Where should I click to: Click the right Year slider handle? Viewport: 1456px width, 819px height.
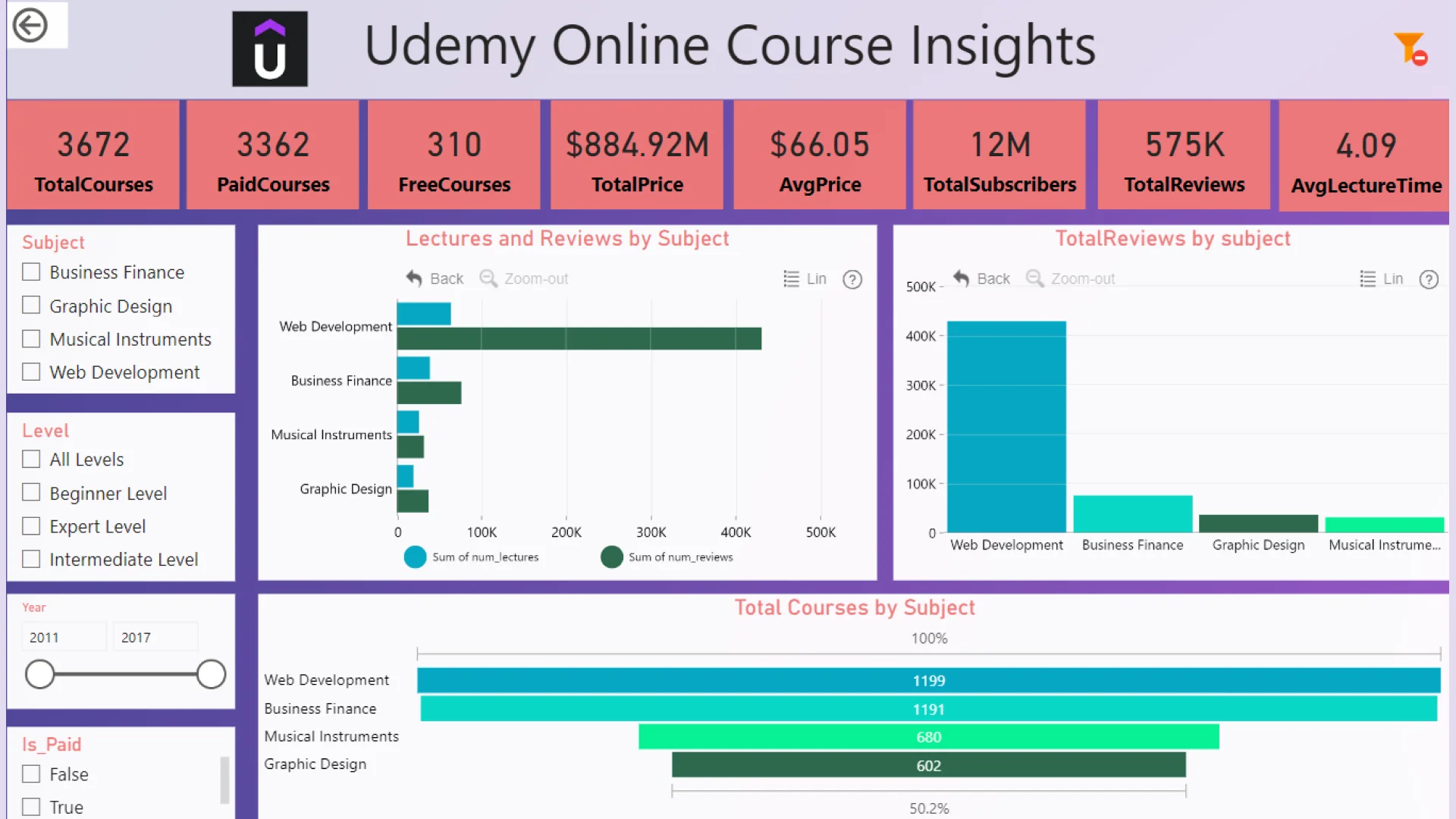(211, 674)
